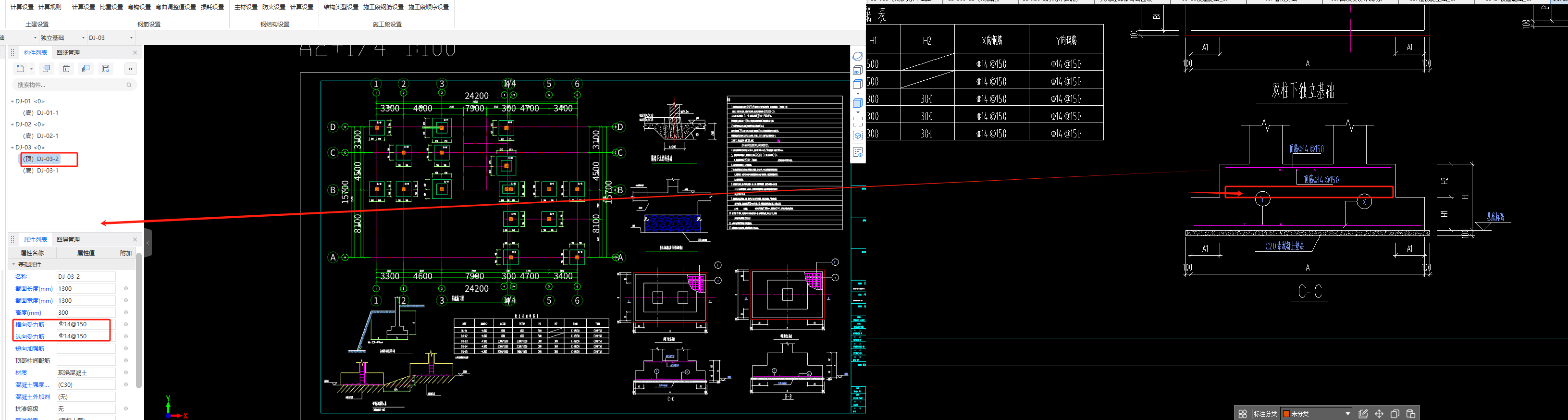The width and height of the screenshot is (1568, 420).
Task: Click the edit annotation pencil icon
Action: coord(1363,414)
